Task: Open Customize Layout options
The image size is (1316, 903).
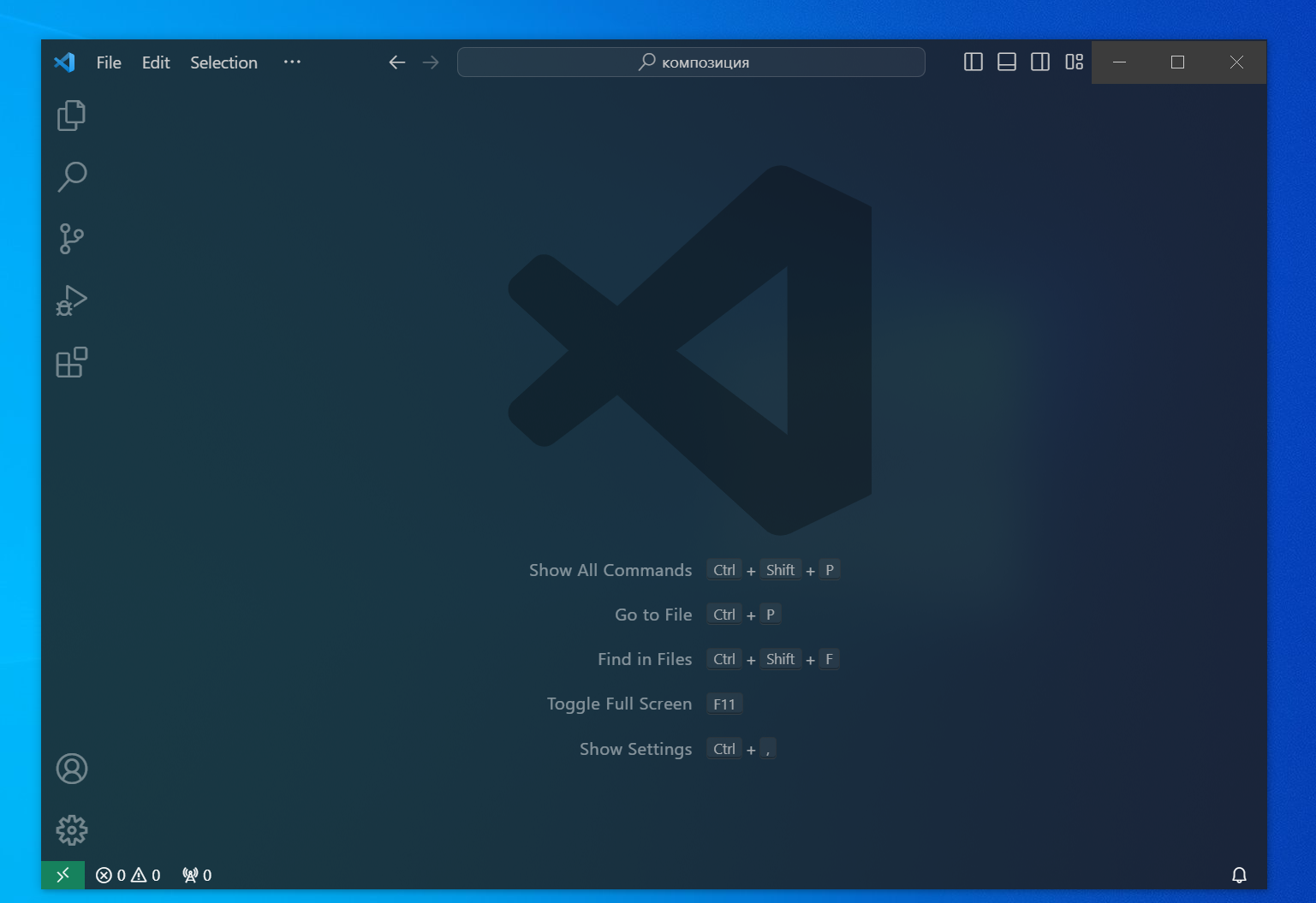Action: pyautogui.click(x=1074, y=62)
